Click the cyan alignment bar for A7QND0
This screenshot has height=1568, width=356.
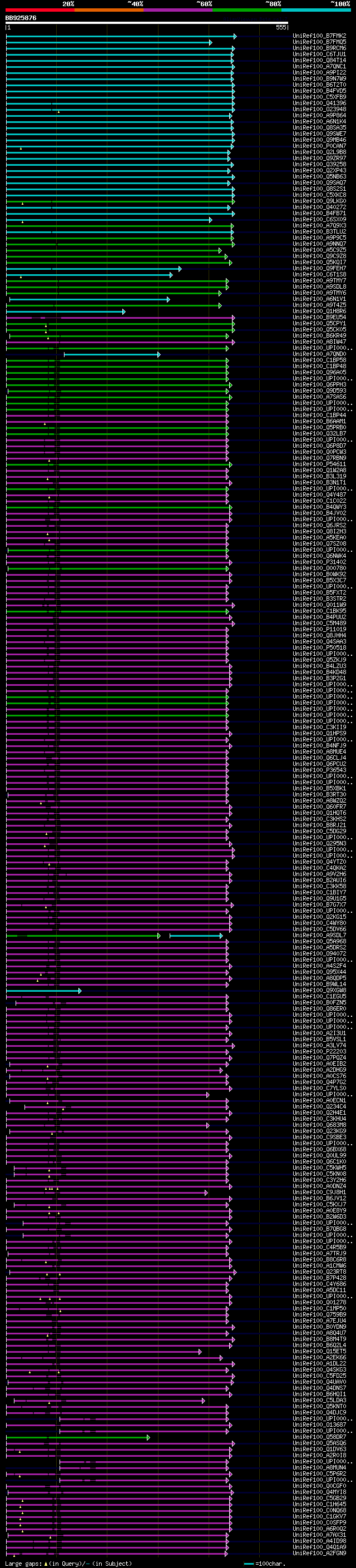(x=112, y=354)
